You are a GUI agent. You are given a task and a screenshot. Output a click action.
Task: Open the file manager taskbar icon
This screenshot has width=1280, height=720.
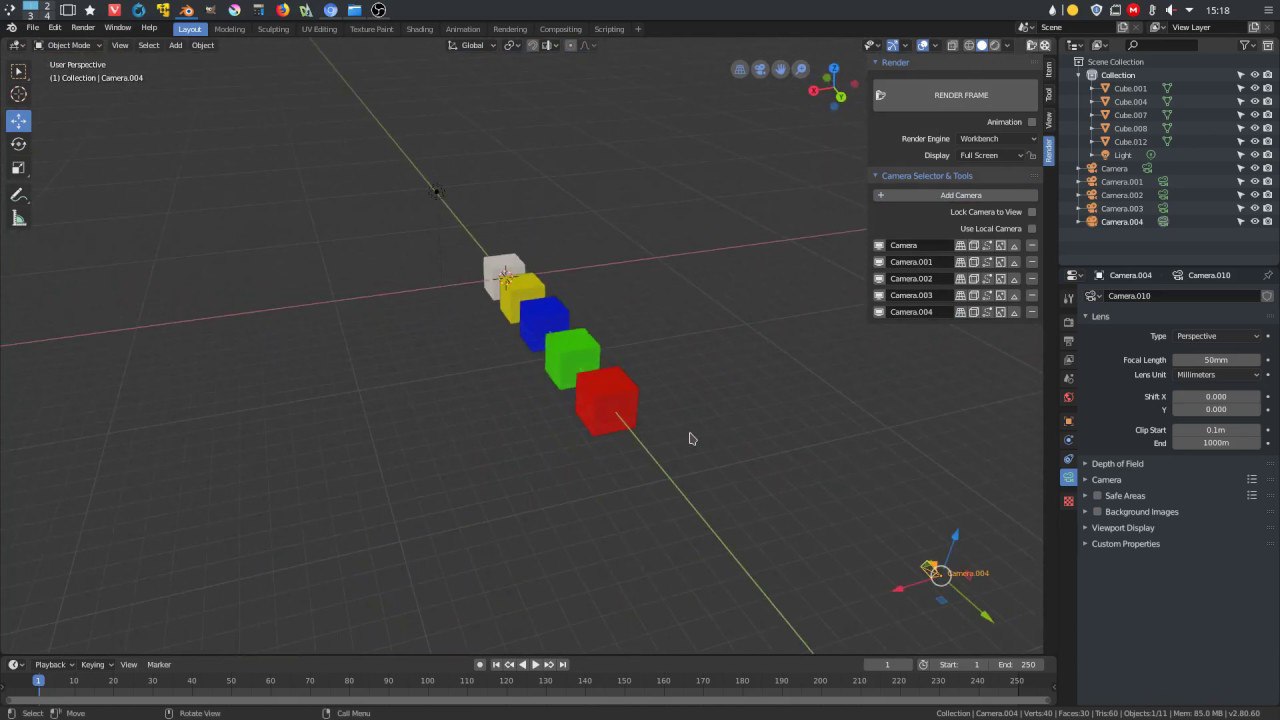(355, 10)
